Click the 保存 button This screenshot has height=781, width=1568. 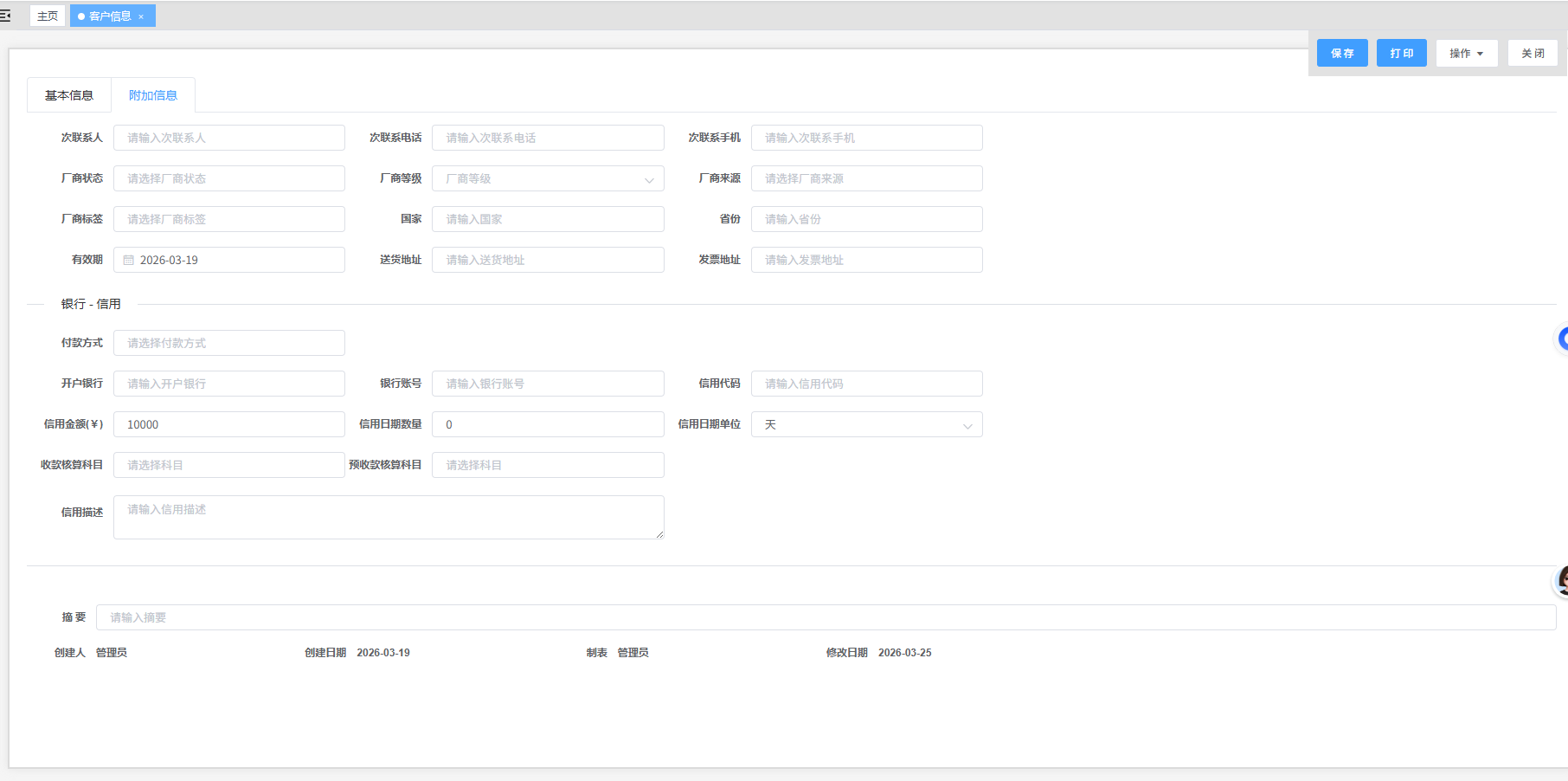click(x=1342, y=53)
